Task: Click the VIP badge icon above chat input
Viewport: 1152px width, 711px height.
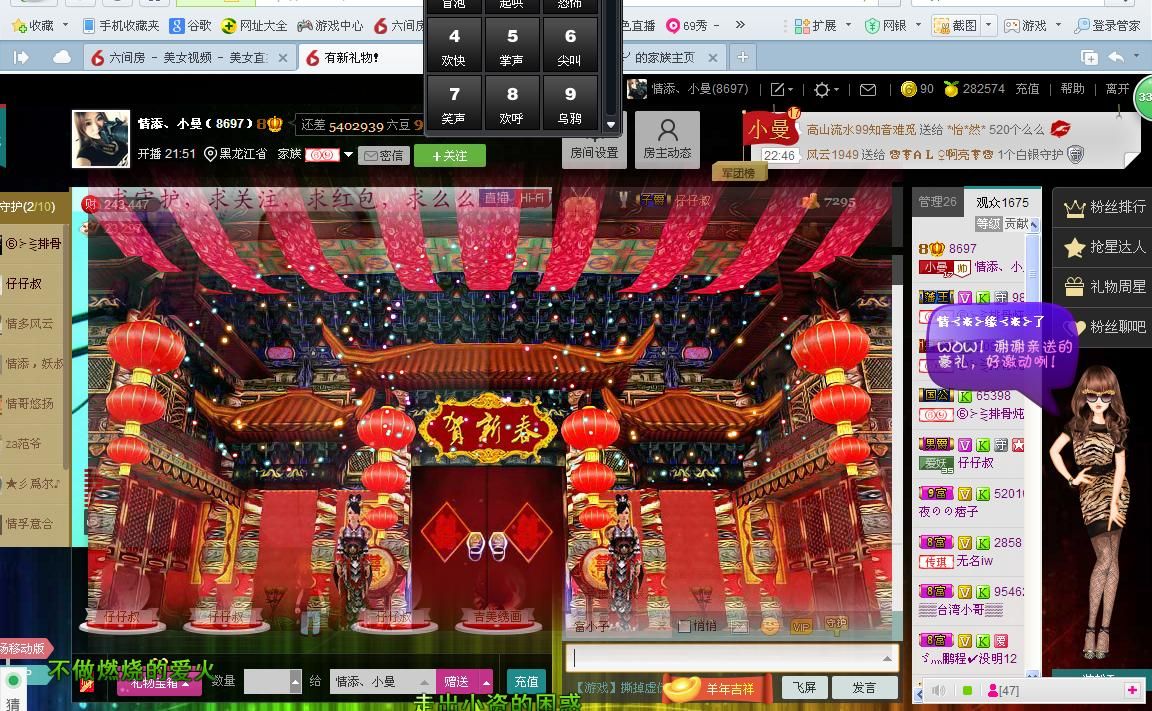Action: [x=801, y=626]
